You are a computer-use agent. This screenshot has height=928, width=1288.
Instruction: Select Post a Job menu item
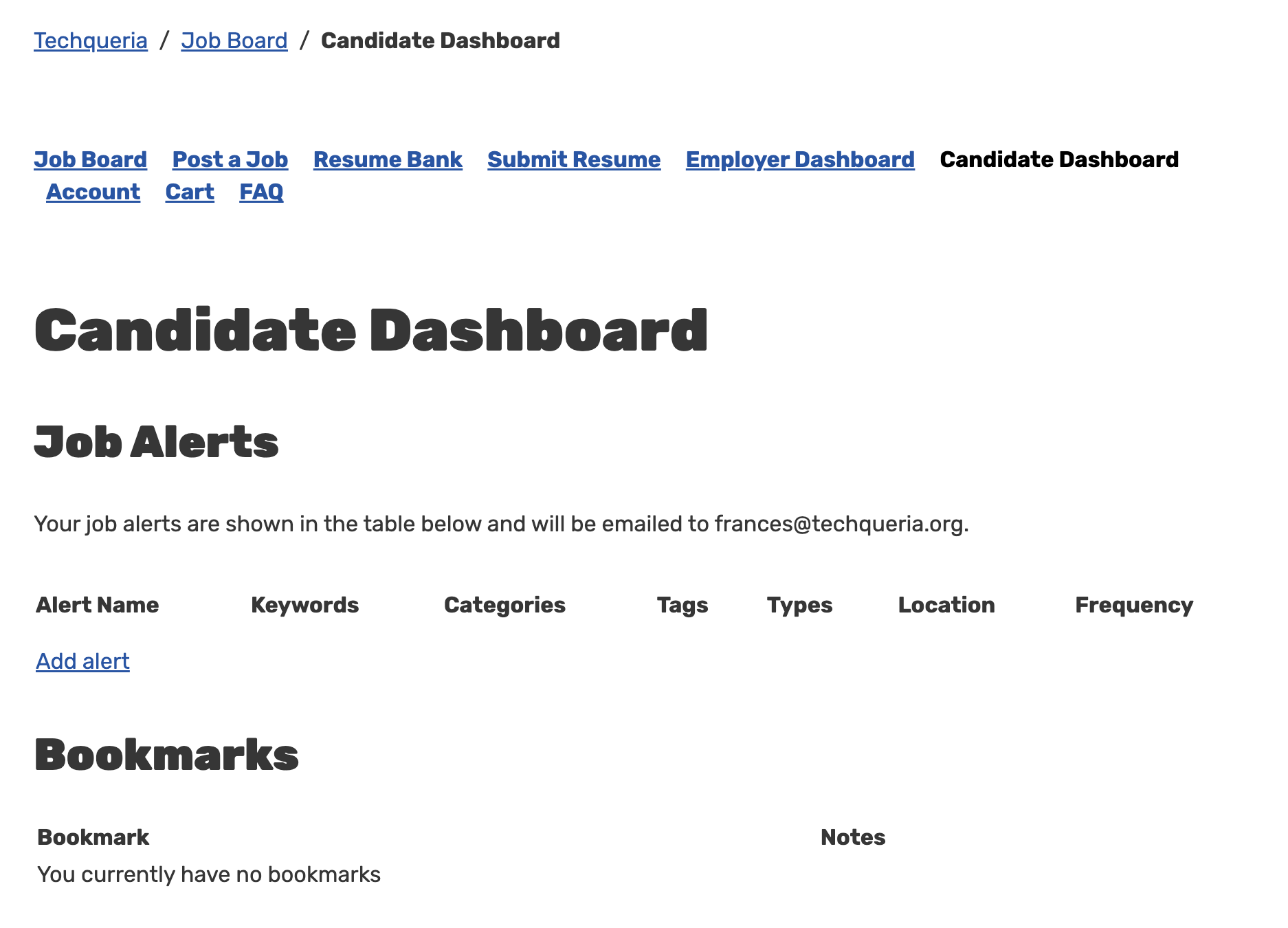[230, 159]
